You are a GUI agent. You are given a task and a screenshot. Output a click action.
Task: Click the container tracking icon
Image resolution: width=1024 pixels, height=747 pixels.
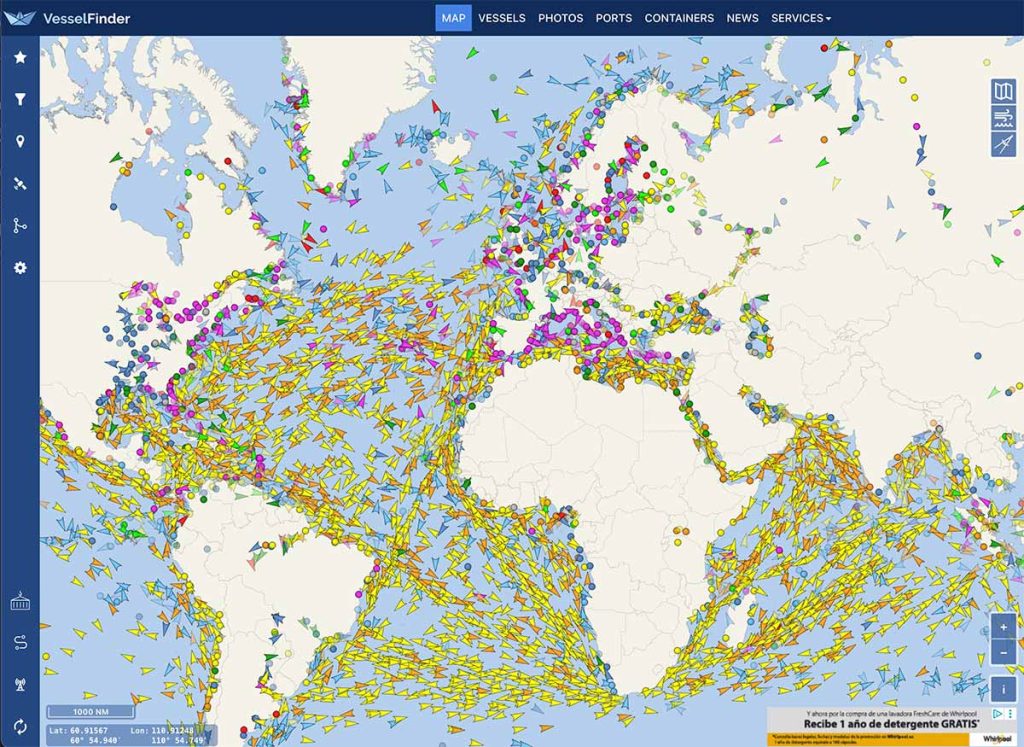tap(20, 603)
